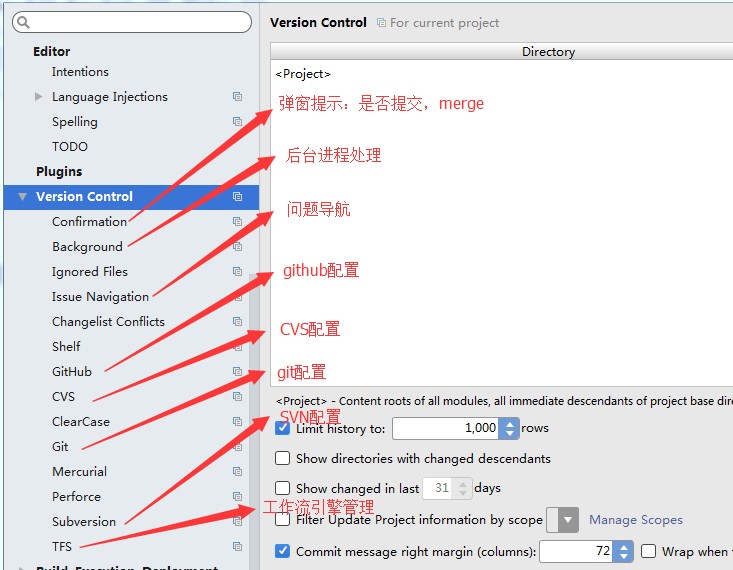The image size is (733, 570).
Task: Click project-level icon on Version Control row
Action: pyautogui.click(x=237, y=196)
